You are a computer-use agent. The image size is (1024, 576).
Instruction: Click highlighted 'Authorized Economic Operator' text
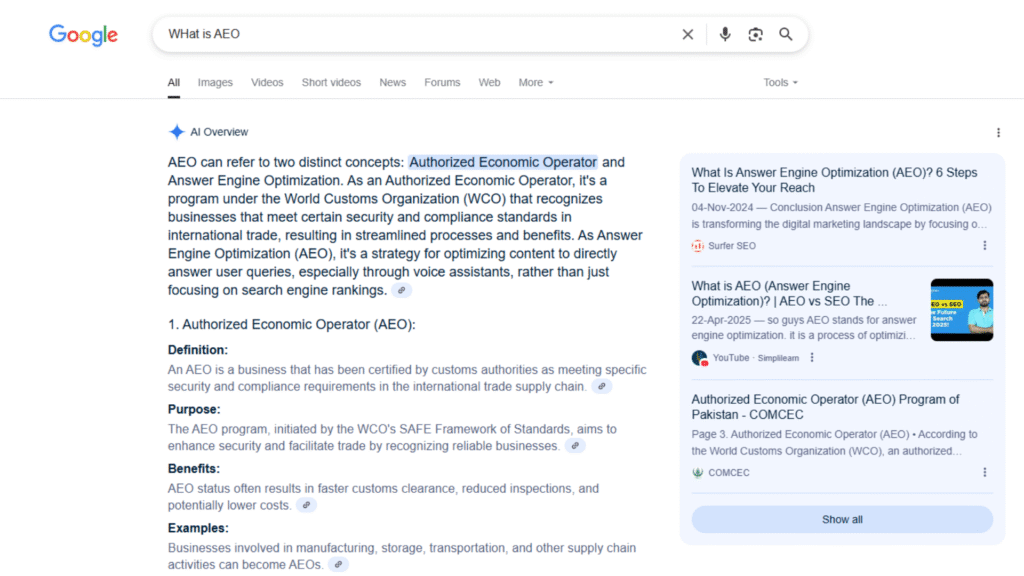(x=503, y=163)
